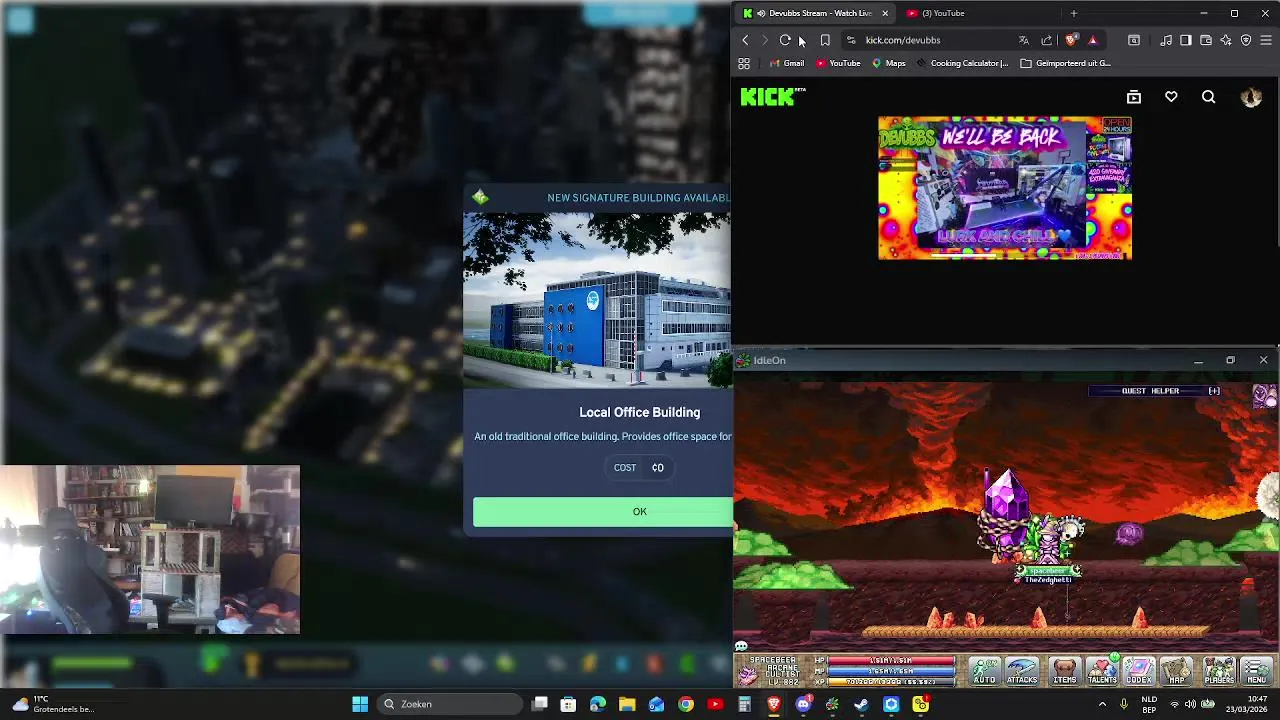Screen dimensions: 1280x720
Task: Click the IdleOn HP bar
Action: 890,661
